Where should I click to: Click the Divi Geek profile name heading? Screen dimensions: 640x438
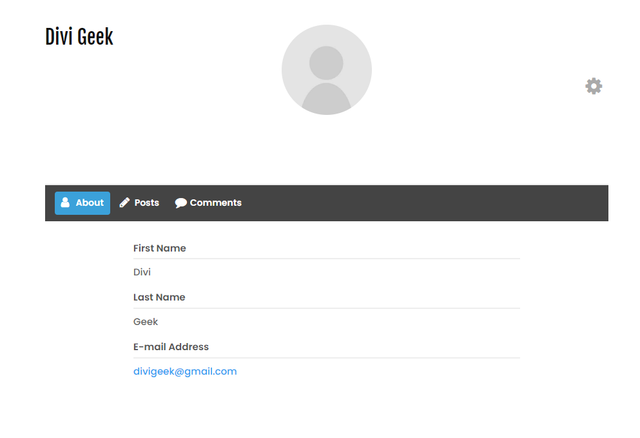(x=79, y=37)
